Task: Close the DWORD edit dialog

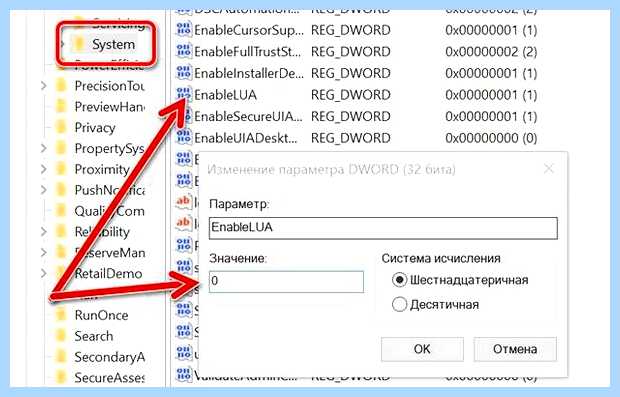Action: 549,169
